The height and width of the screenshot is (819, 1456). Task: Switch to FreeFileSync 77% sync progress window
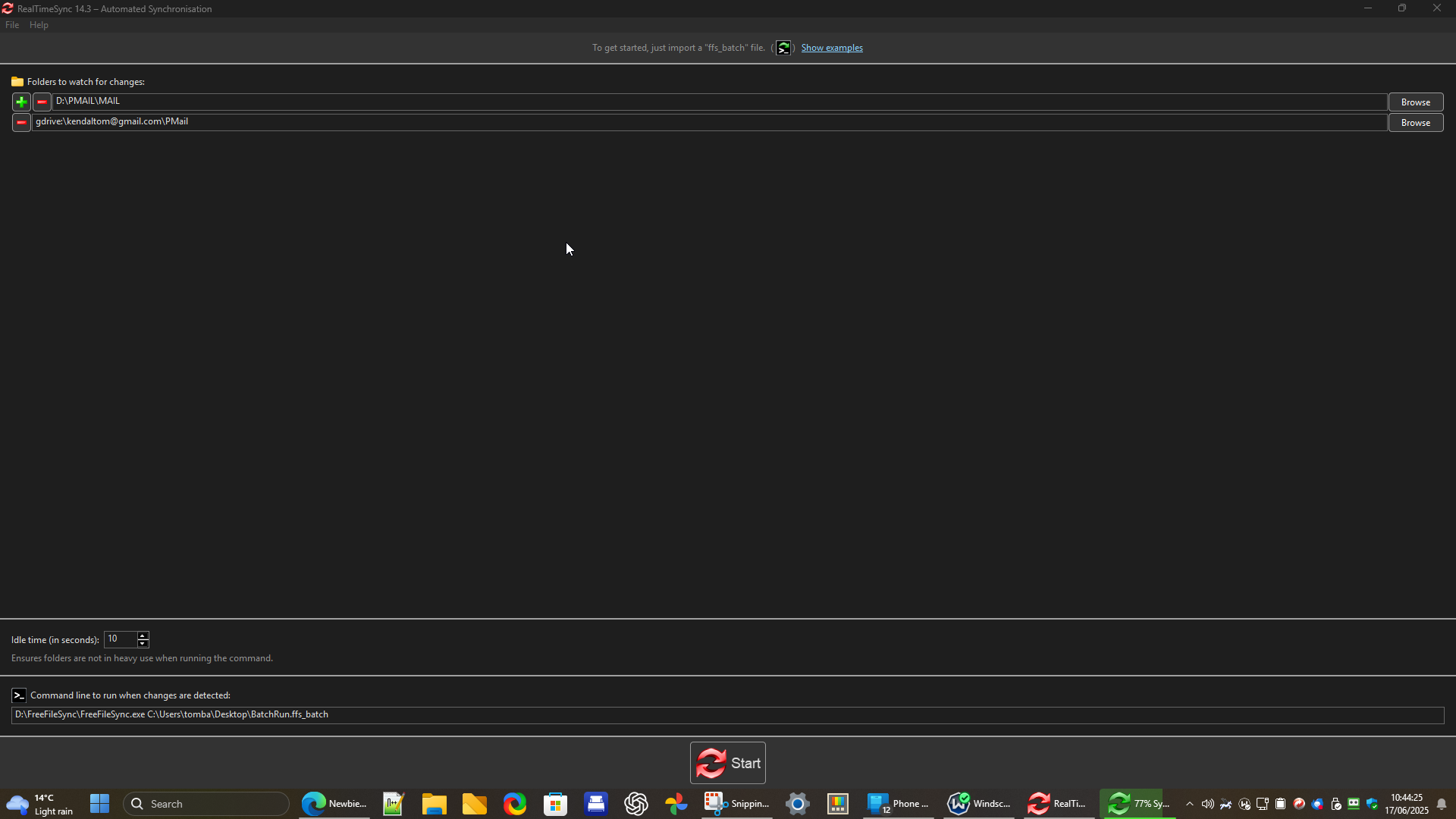tap(1138, 804)
